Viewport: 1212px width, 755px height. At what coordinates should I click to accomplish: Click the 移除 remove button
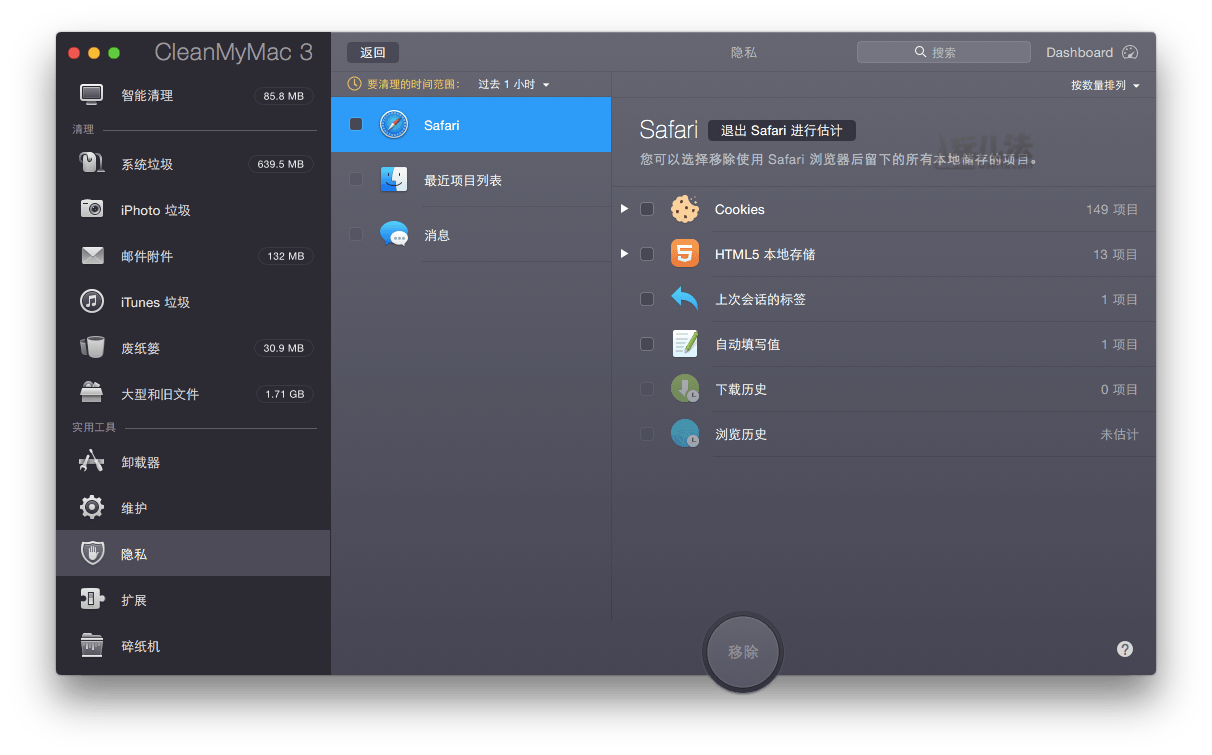click(x=743, y=652)
